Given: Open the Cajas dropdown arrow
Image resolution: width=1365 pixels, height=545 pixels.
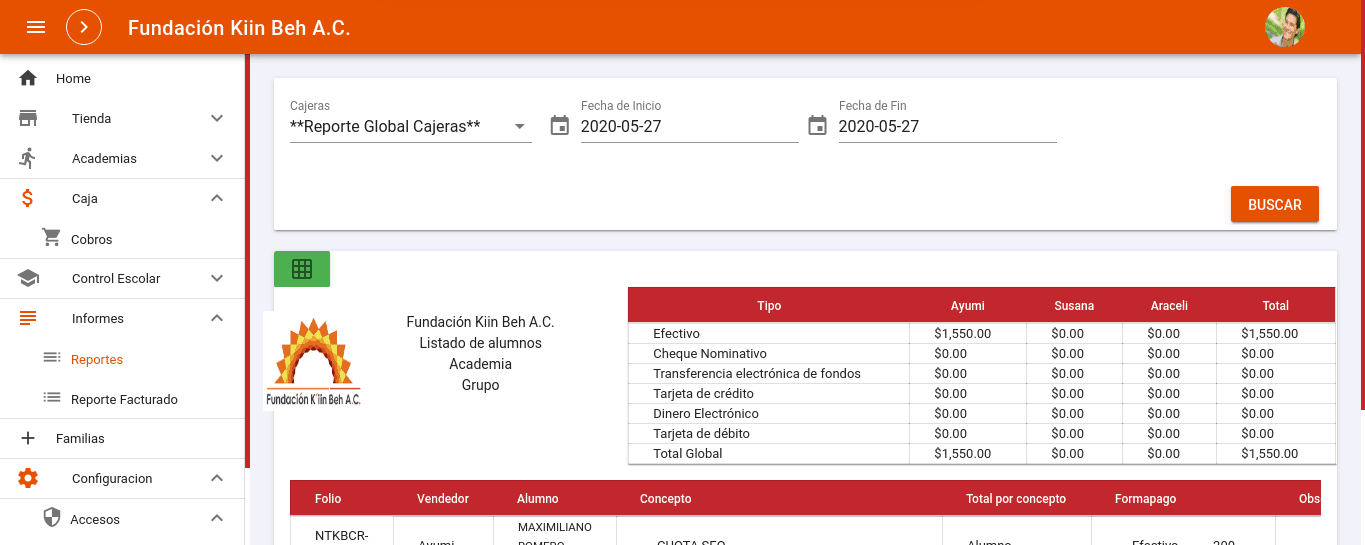Looking at the screenshot, I should [x=520, y=127].
